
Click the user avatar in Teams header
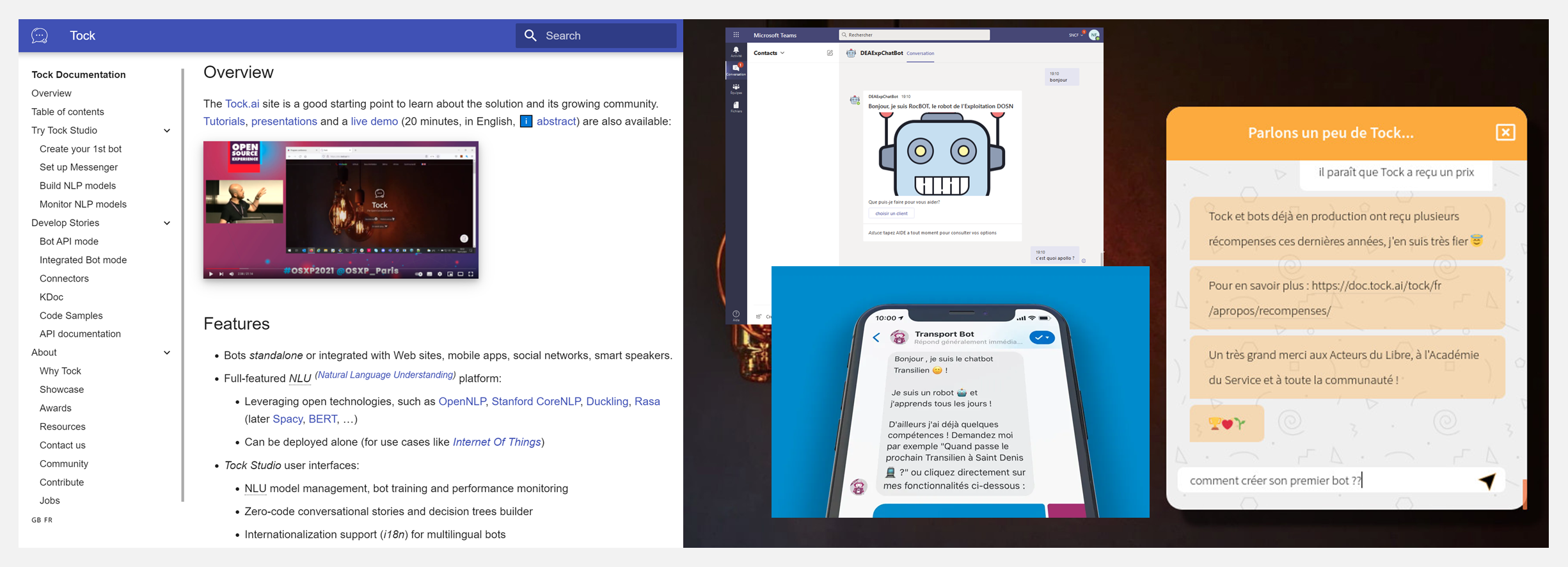(x=1095, y=35)
